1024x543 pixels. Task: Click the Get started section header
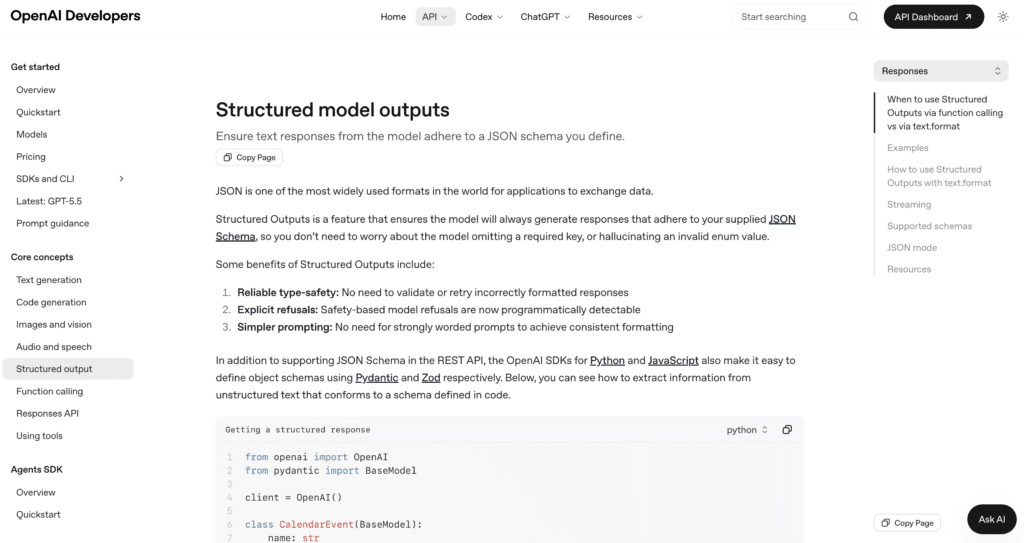click(35, 67)
